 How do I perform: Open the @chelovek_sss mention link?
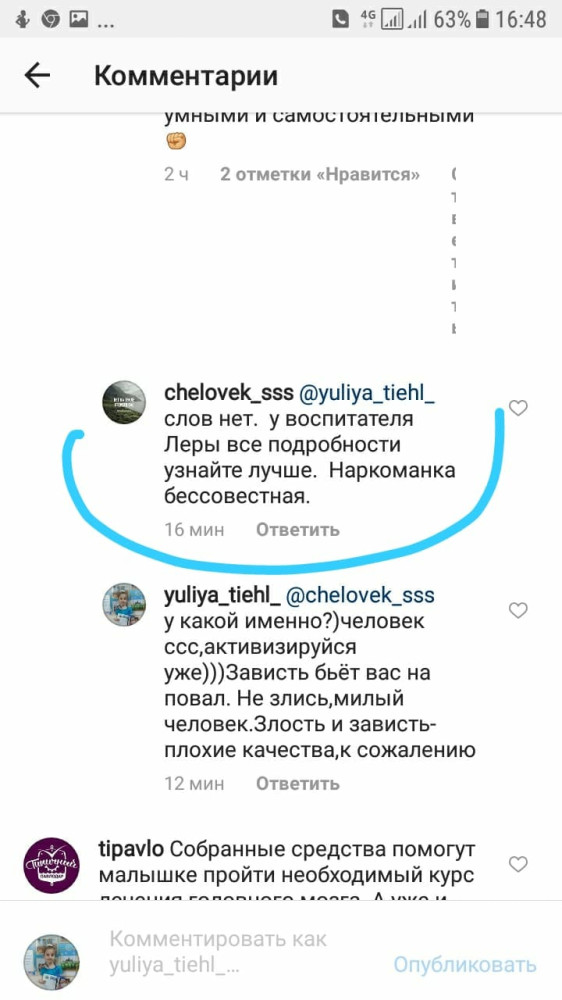[x=360, y=596]
